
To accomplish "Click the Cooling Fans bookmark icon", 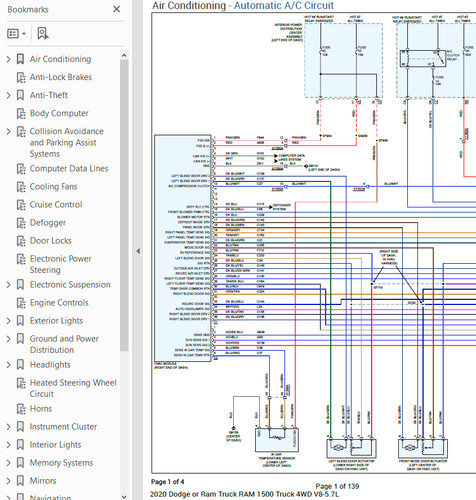I will [21, 187].
